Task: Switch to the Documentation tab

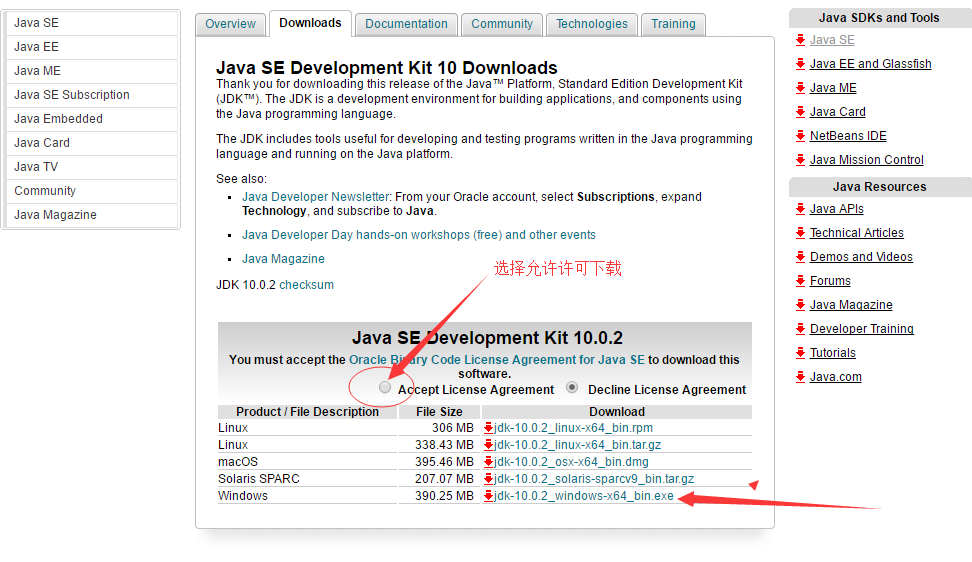Action: [407, 24]
